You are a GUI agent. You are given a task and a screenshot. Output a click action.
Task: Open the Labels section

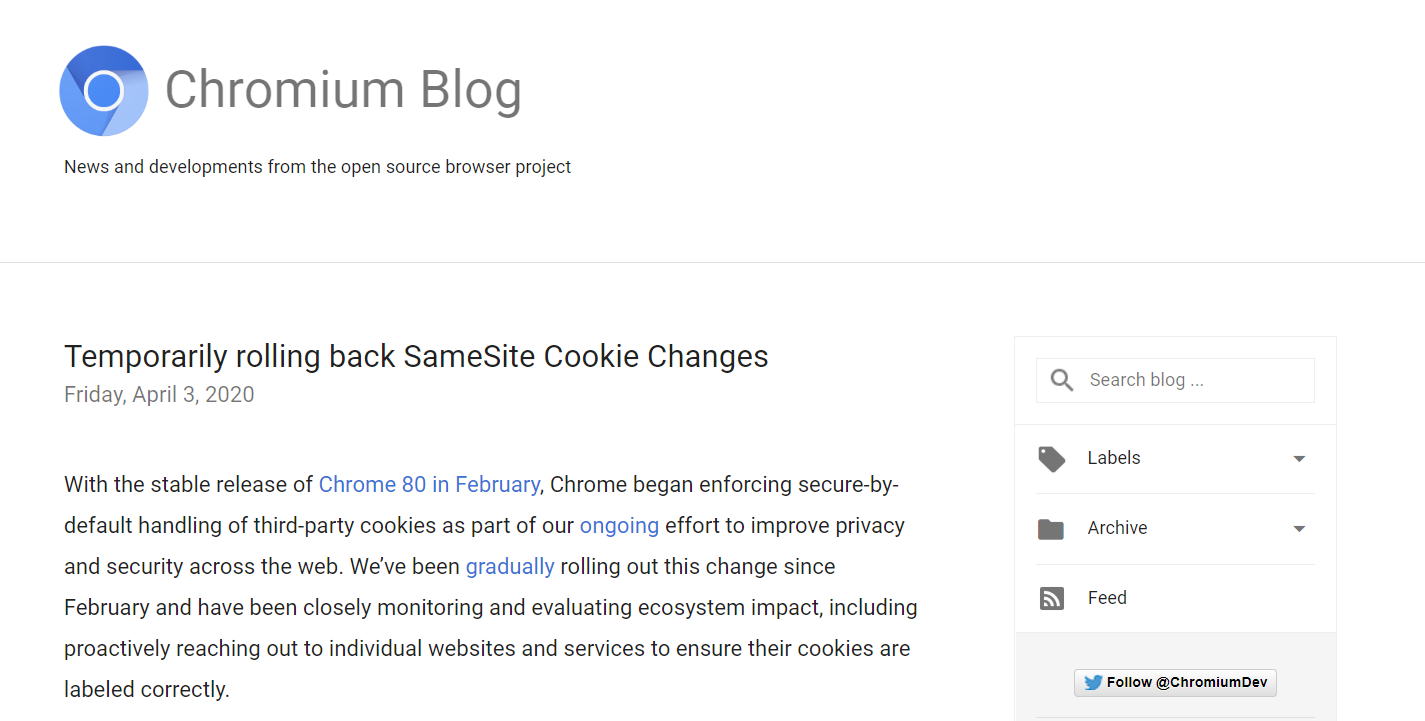pyautogui.click(x=1114, y=458)
